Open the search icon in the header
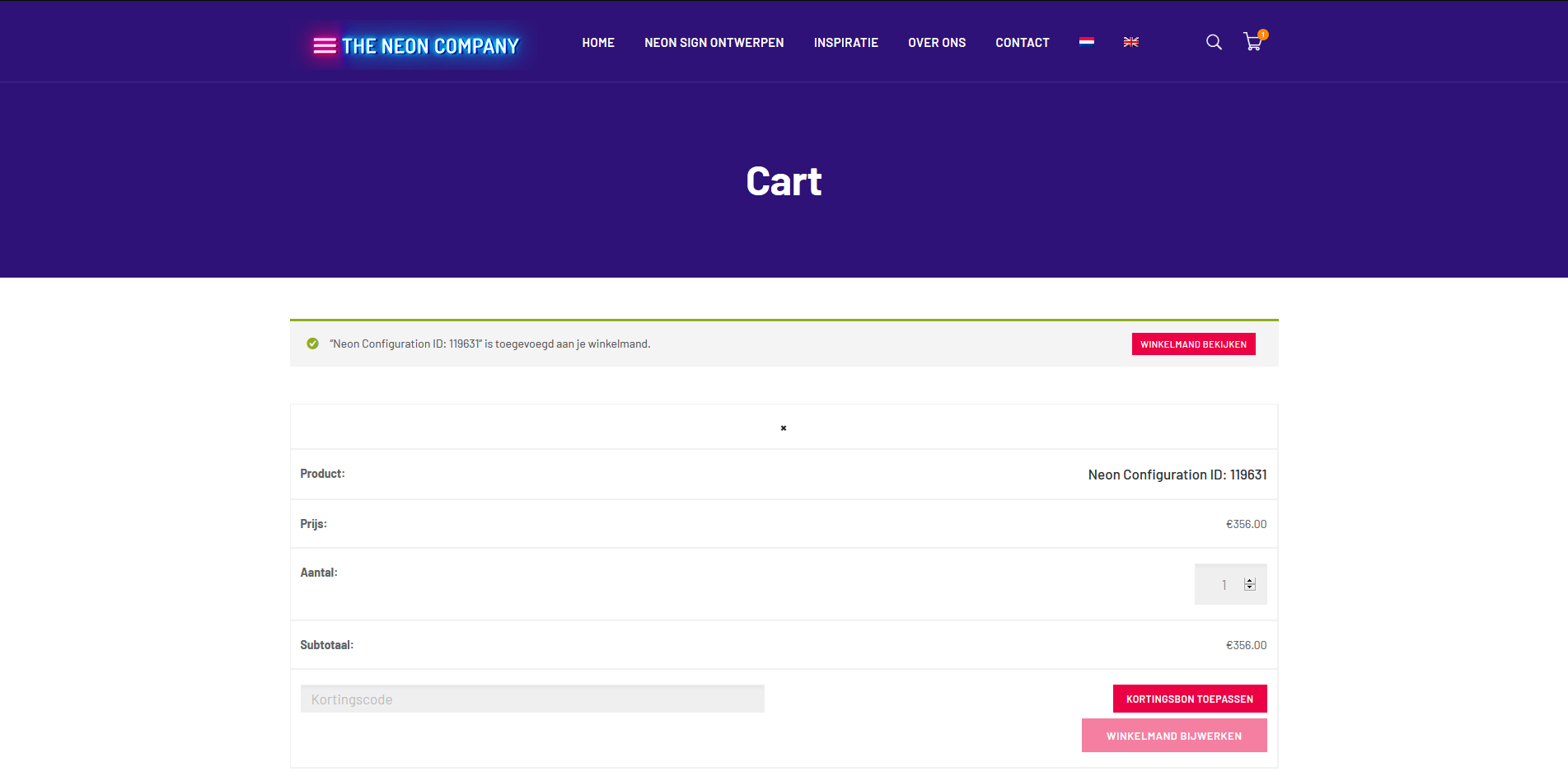Viewport: 1568px width, 781px height. click(x=1214, y=42)
